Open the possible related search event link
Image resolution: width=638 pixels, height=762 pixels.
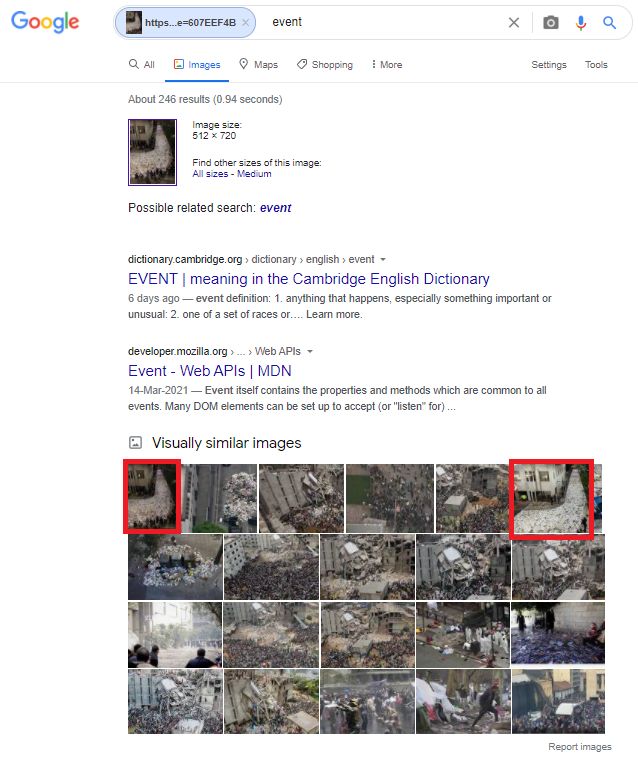[275, 208]
